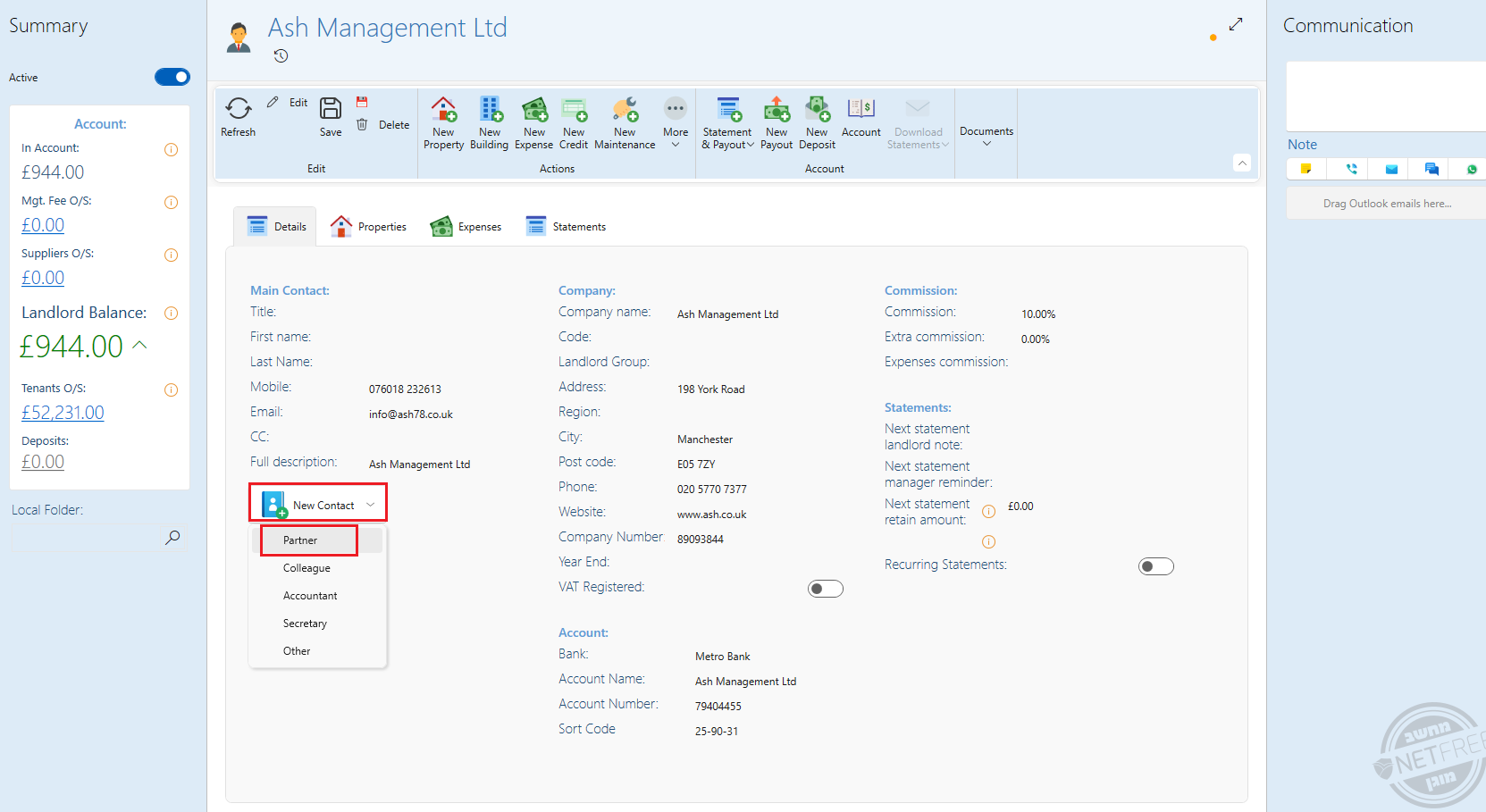Choose Other from the New Contact menu
The height and width of the screenshot is (812, 1486).
318,651
